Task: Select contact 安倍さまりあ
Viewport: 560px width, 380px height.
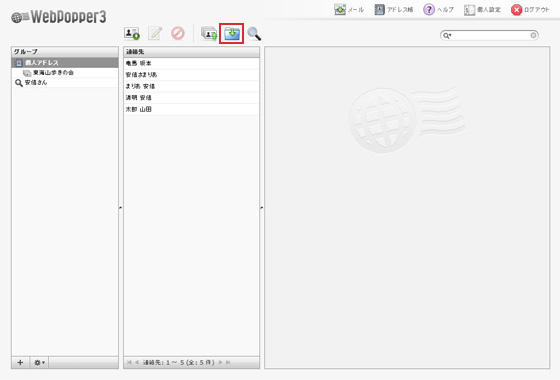Action: [x=191, y=75]
